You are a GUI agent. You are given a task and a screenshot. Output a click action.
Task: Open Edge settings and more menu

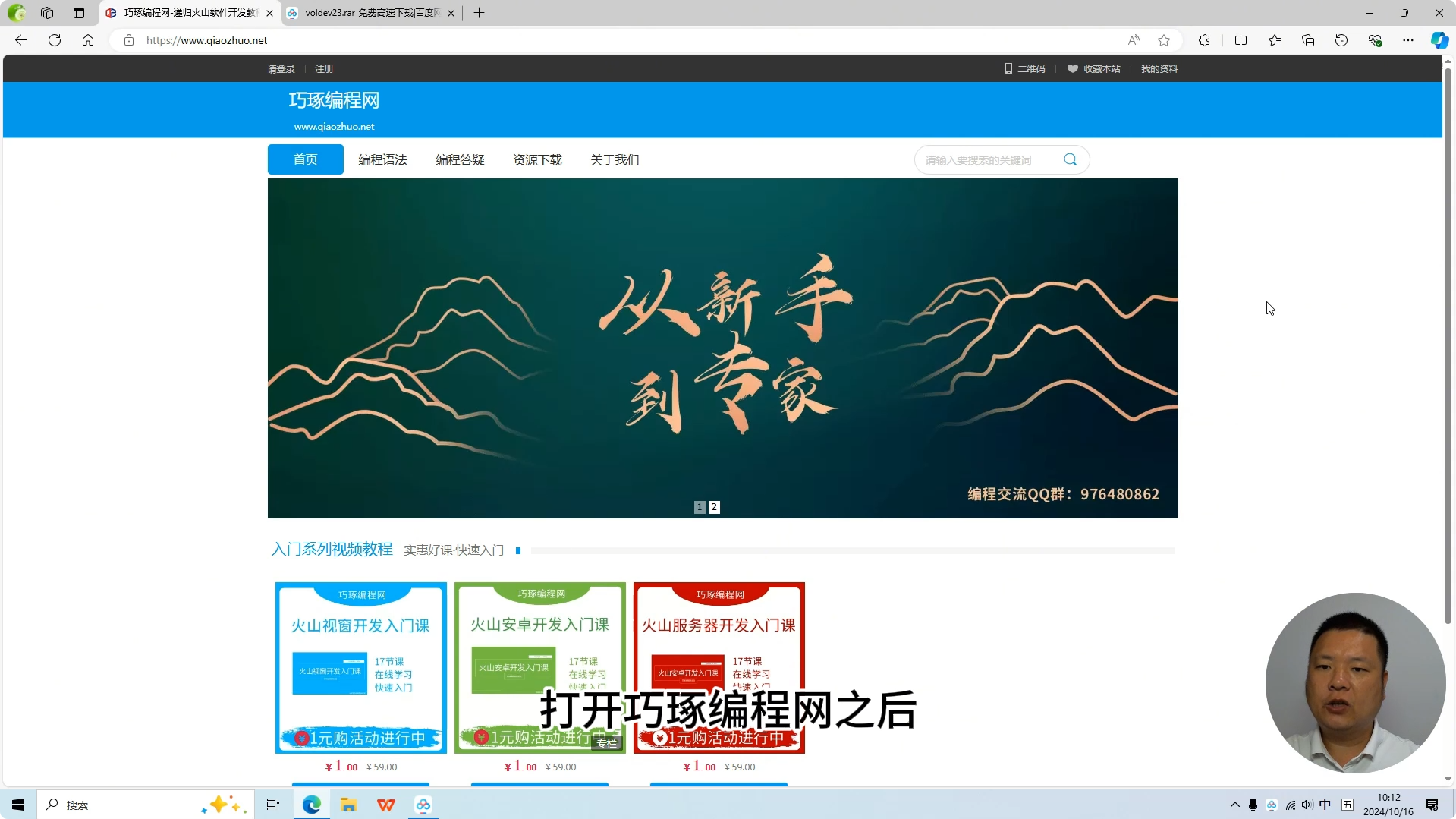(x=1408, y=40)
